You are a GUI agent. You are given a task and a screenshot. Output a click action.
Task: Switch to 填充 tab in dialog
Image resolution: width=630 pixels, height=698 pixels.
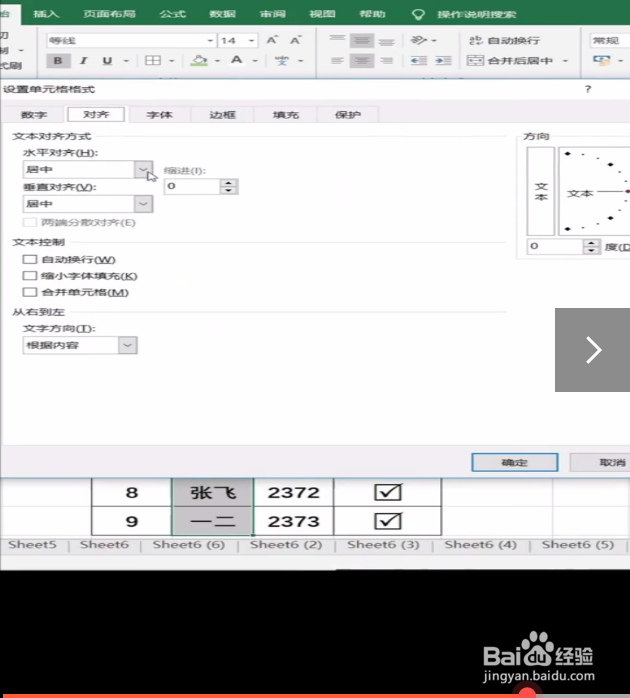[285, 115]
